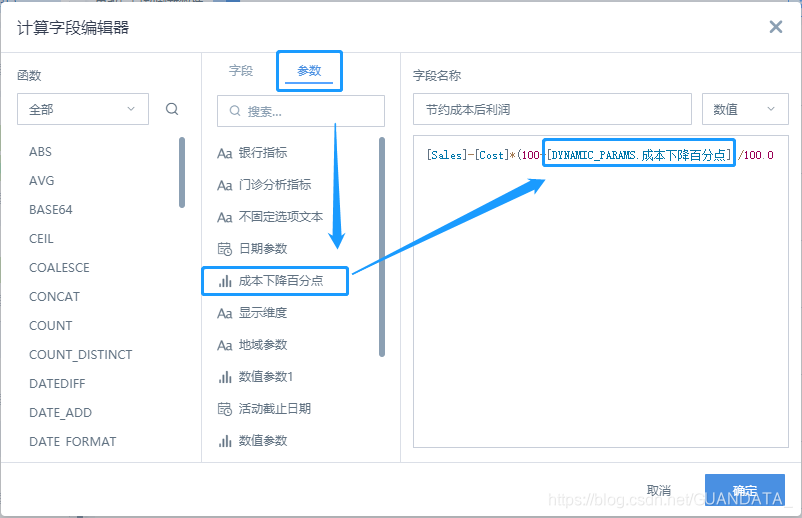Click the numeric icon beside 数值参数1
Image resolution: width=802 pixels, height=518 pixels.
[x=225, y=377]
